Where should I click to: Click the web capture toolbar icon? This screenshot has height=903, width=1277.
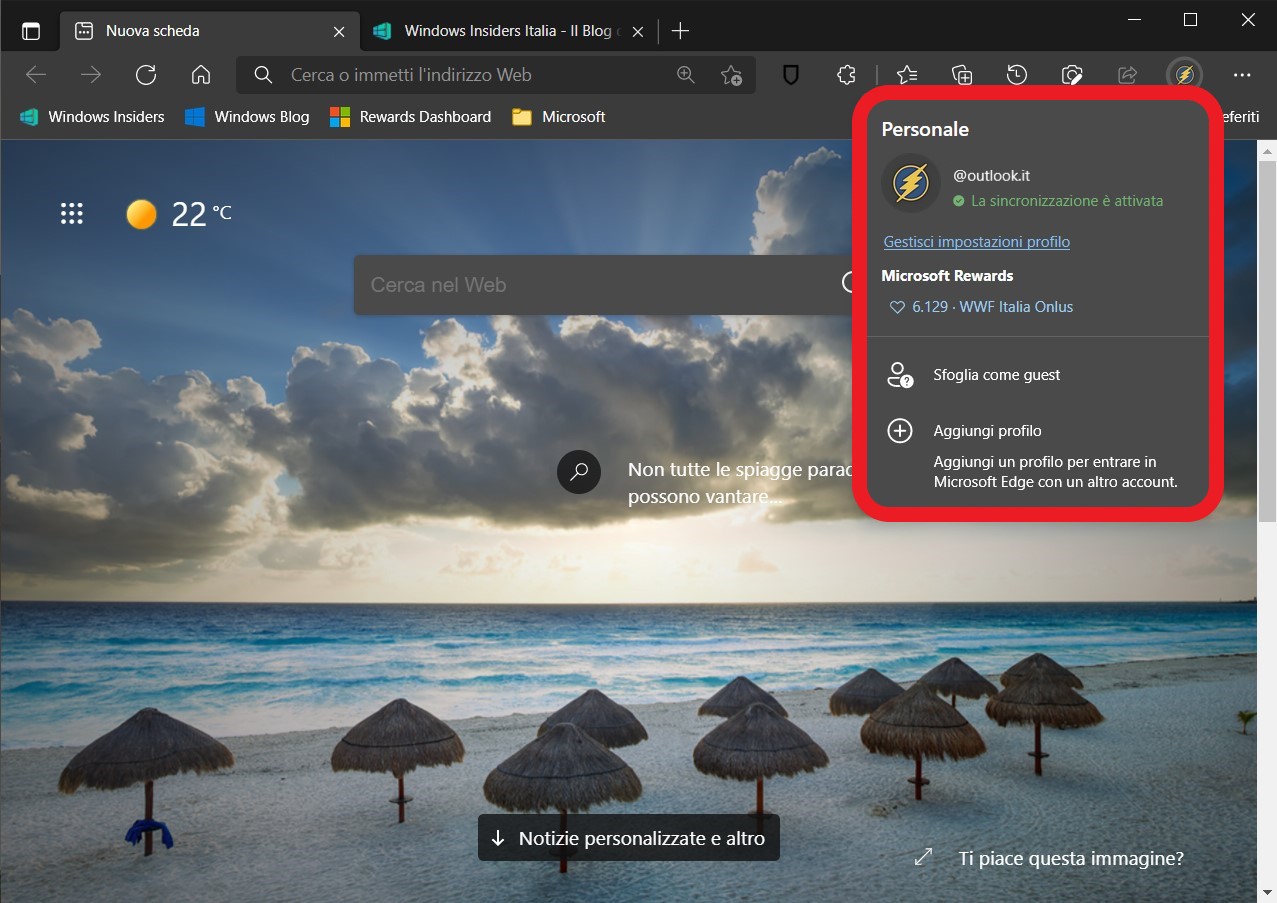[1072, 75]
